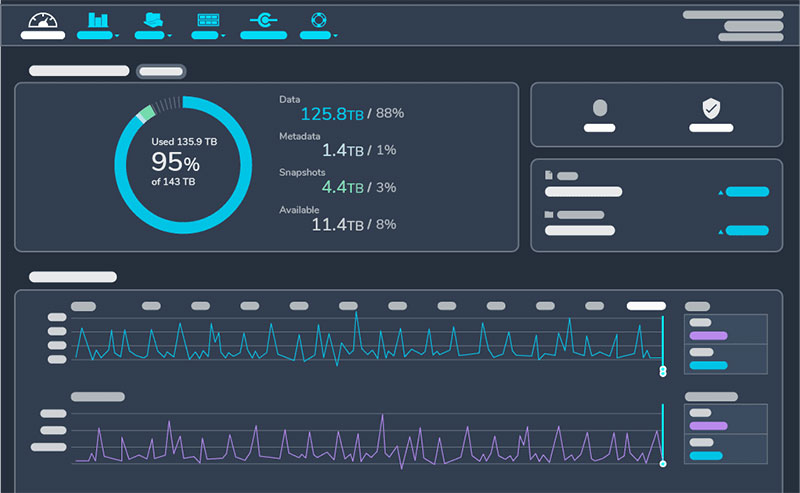Viewport: 800px width, 493px height.
Task: Click the grid cluster icon in navbar
Action: click(208, 20)
